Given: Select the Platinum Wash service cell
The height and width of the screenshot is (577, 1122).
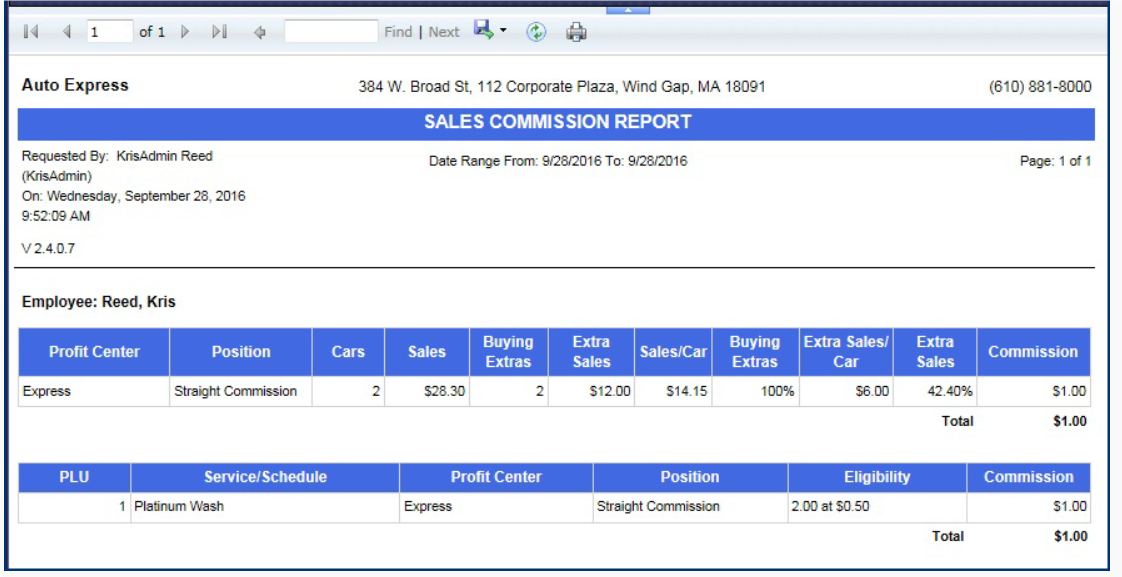Looking at the screenshot, I should click(x=179, y=506).
